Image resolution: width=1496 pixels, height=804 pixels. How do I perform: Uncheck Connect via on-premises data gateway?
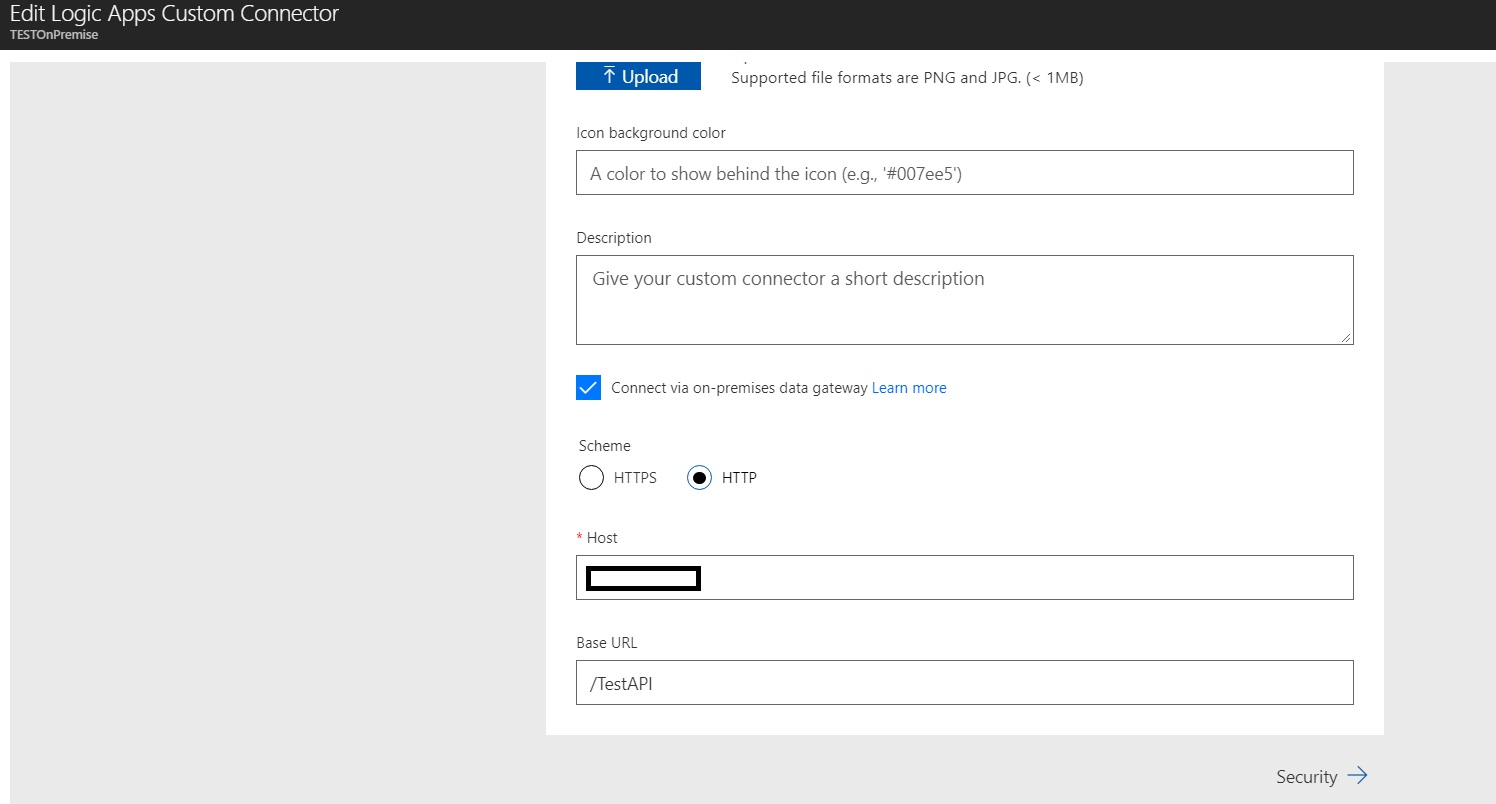(588, 388)
